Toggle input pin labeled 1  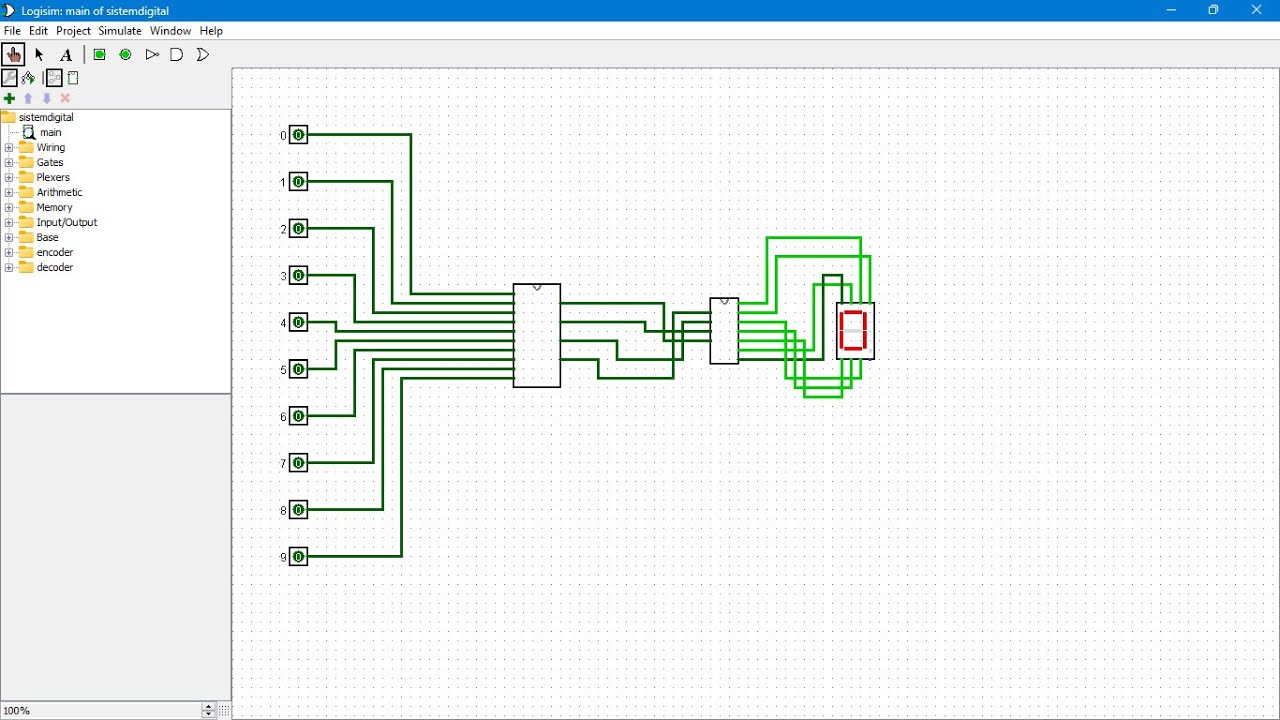(x=298, y=182)
